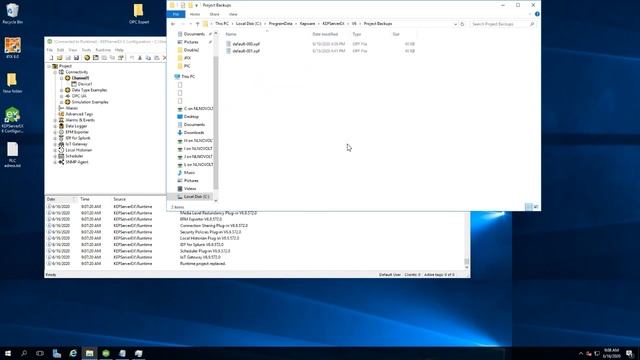The height and width of the screenshot is (360, 640).
Task: Expand the Alarms & Events node
Action: (x=55, y=120)
